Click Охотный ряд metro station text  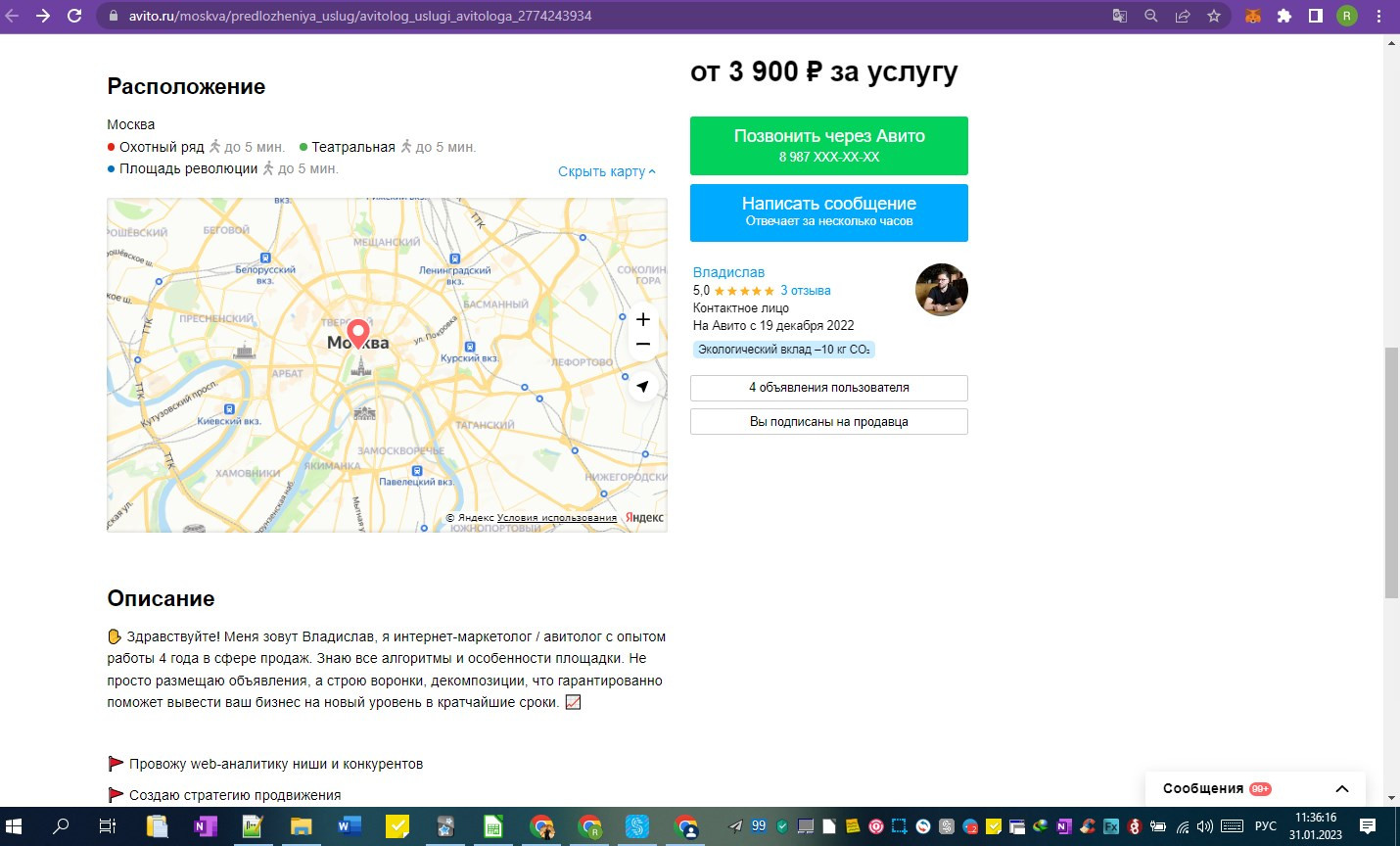tap(162, 147)
